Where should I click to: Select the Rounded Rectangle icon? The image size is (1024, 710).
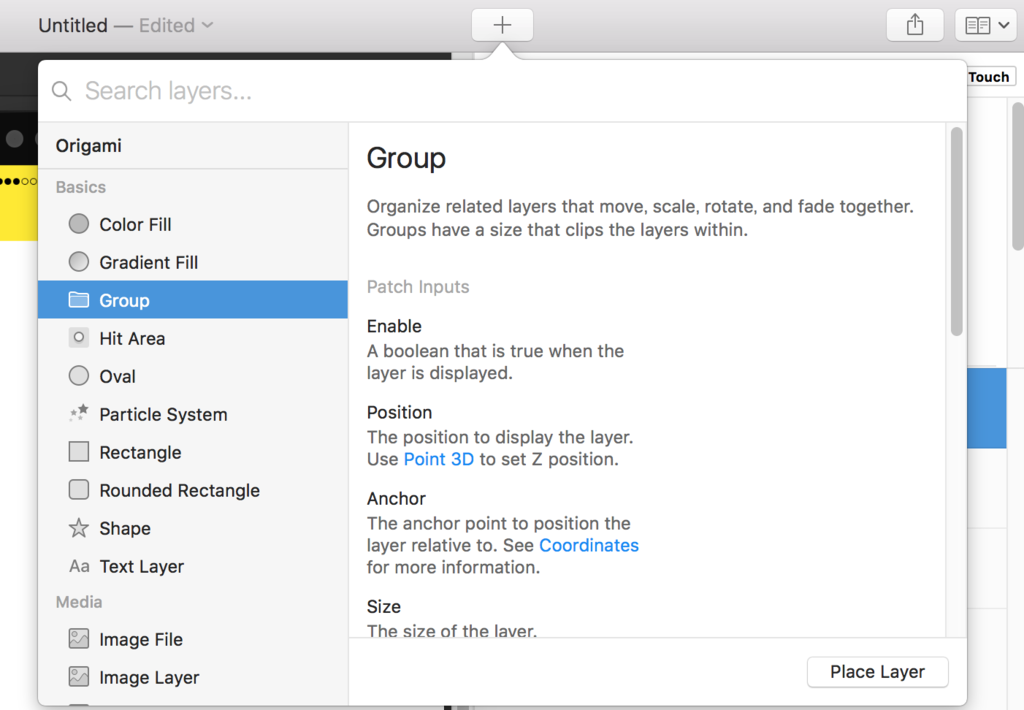pos(78,489)
